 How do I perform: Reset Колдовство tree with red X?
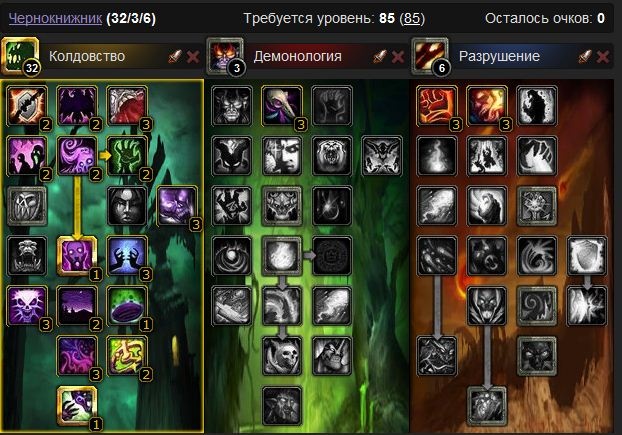coord(193,57)
